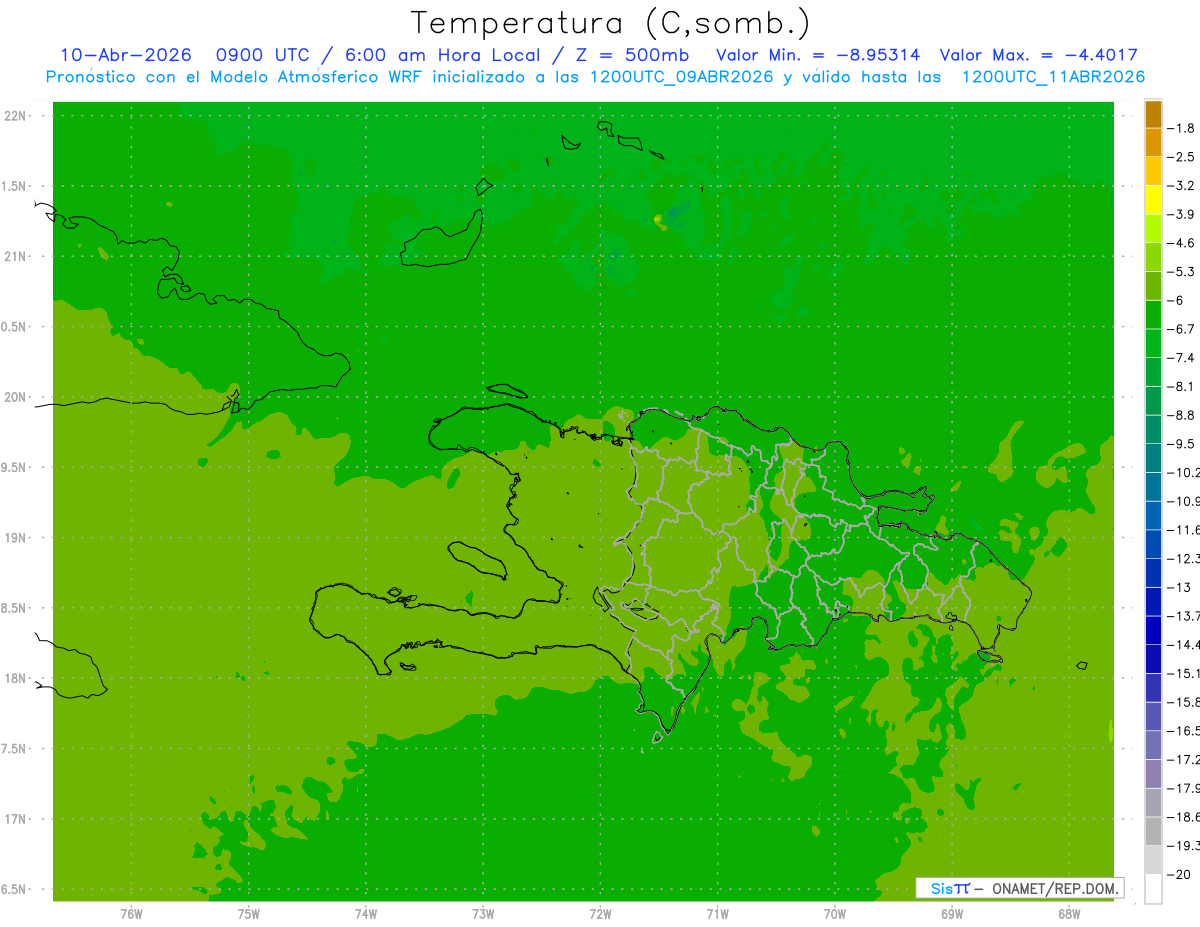This screenshot has height=927, width=1200.
Task: Click the gray -19.3 legend swatch
Action: [x=1153, y=831]
